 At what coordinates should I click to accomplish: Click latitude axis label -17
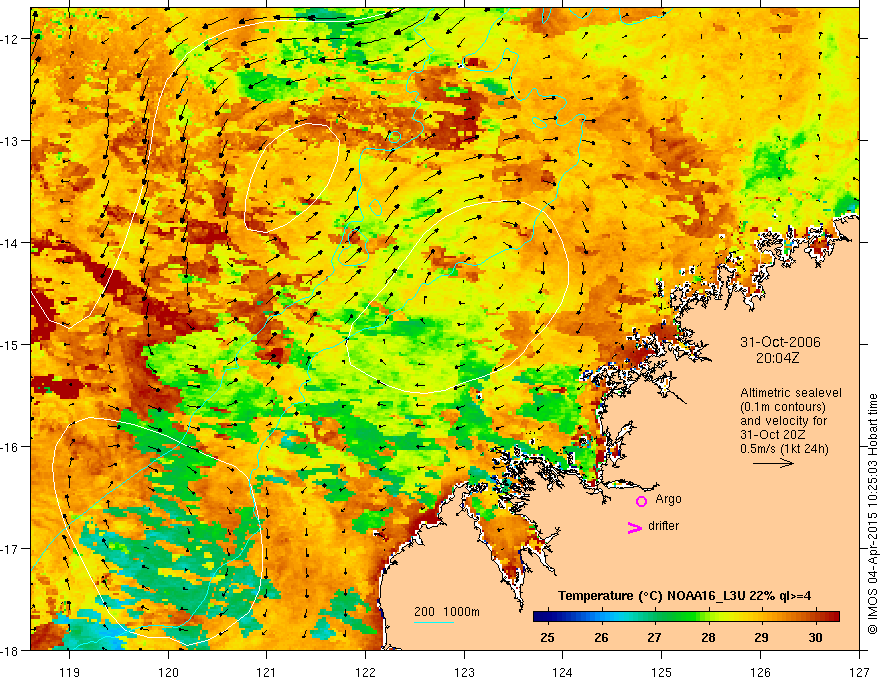(10, 548)
